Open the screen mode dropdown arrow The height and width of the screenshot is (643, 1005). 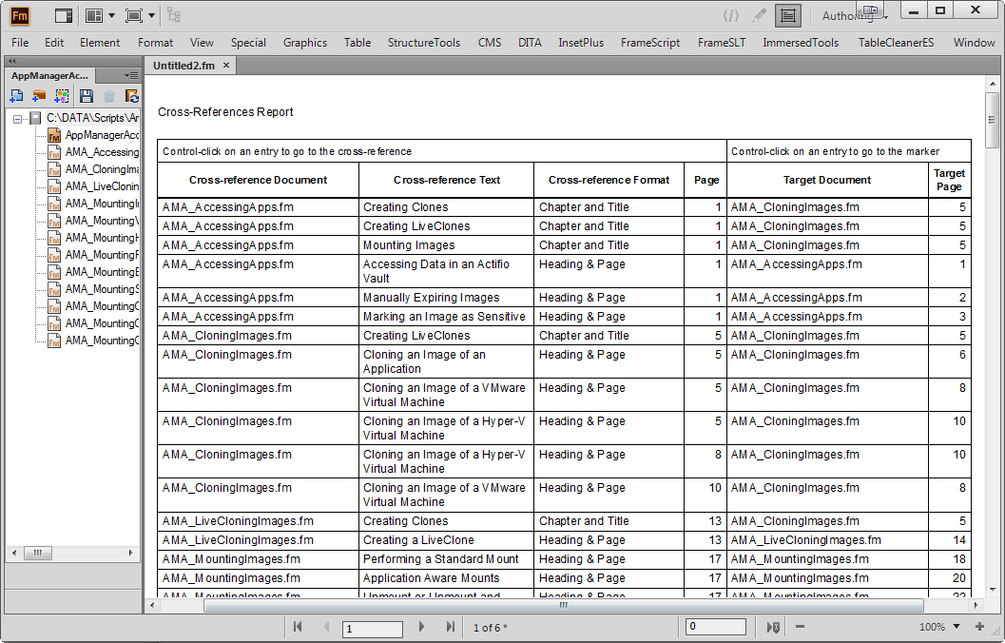[x=151, y=16]
